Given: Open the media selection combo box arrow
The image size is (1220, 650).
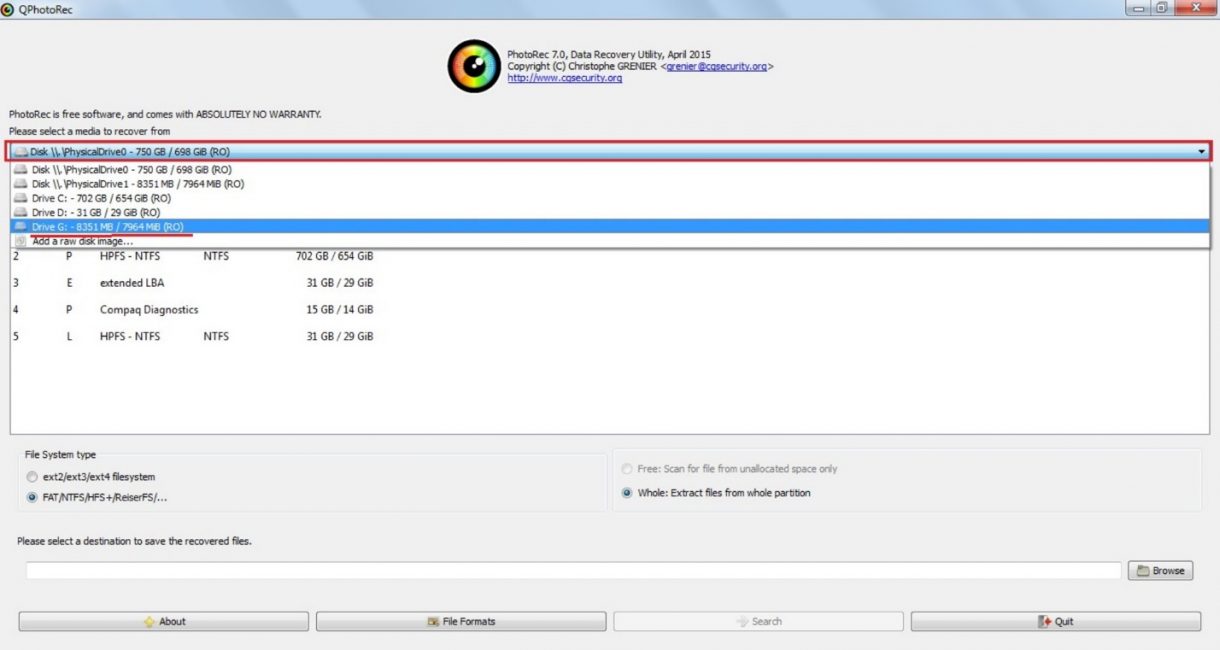Looking at the screenshot, I should coord(1201,152).
